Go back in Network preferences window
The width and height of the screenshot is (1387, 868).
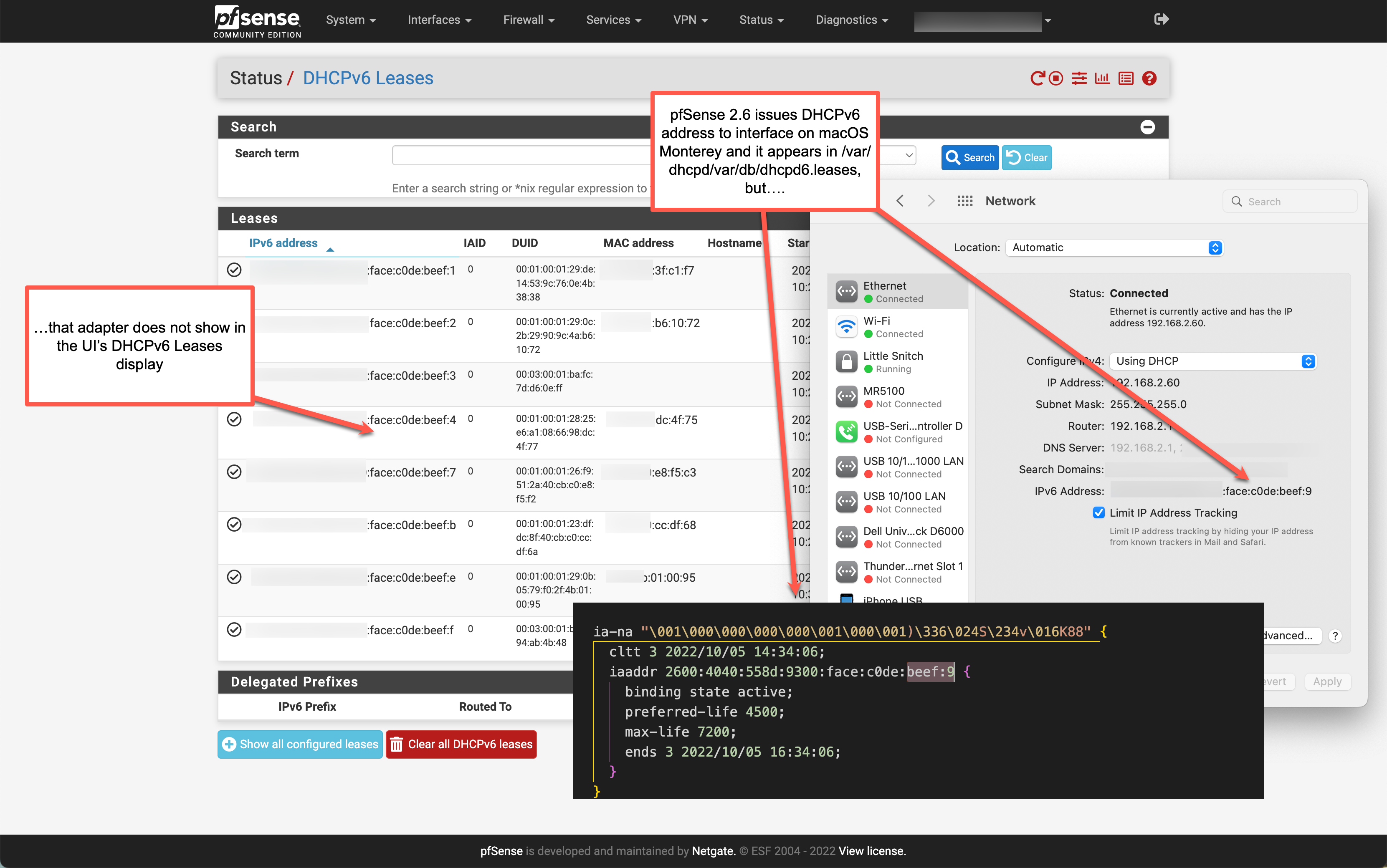pyautogui.click(x=900, y=201)
